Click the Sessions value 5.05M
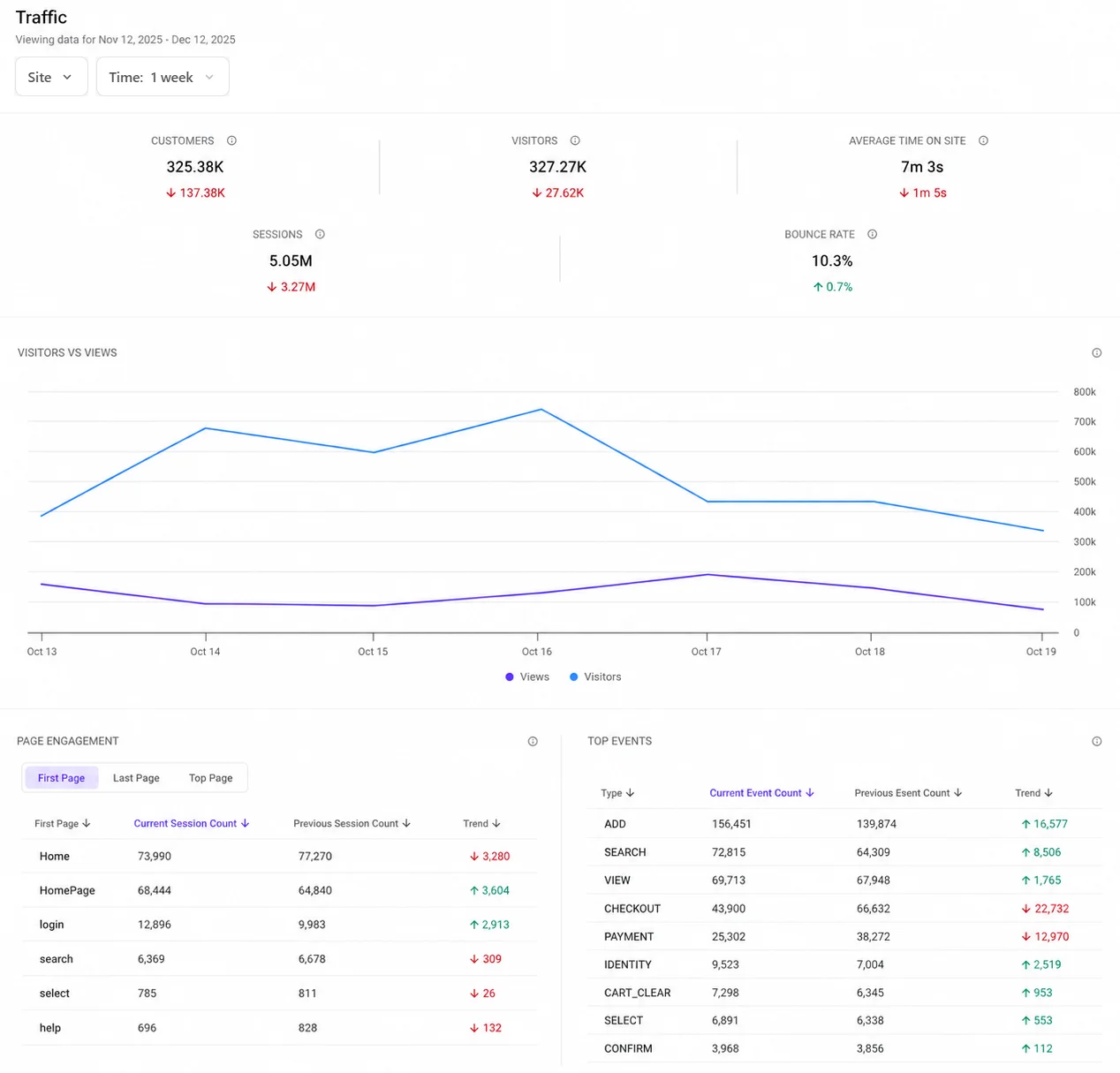Viewport: 1120px width, 1073px height. point(291,261)
